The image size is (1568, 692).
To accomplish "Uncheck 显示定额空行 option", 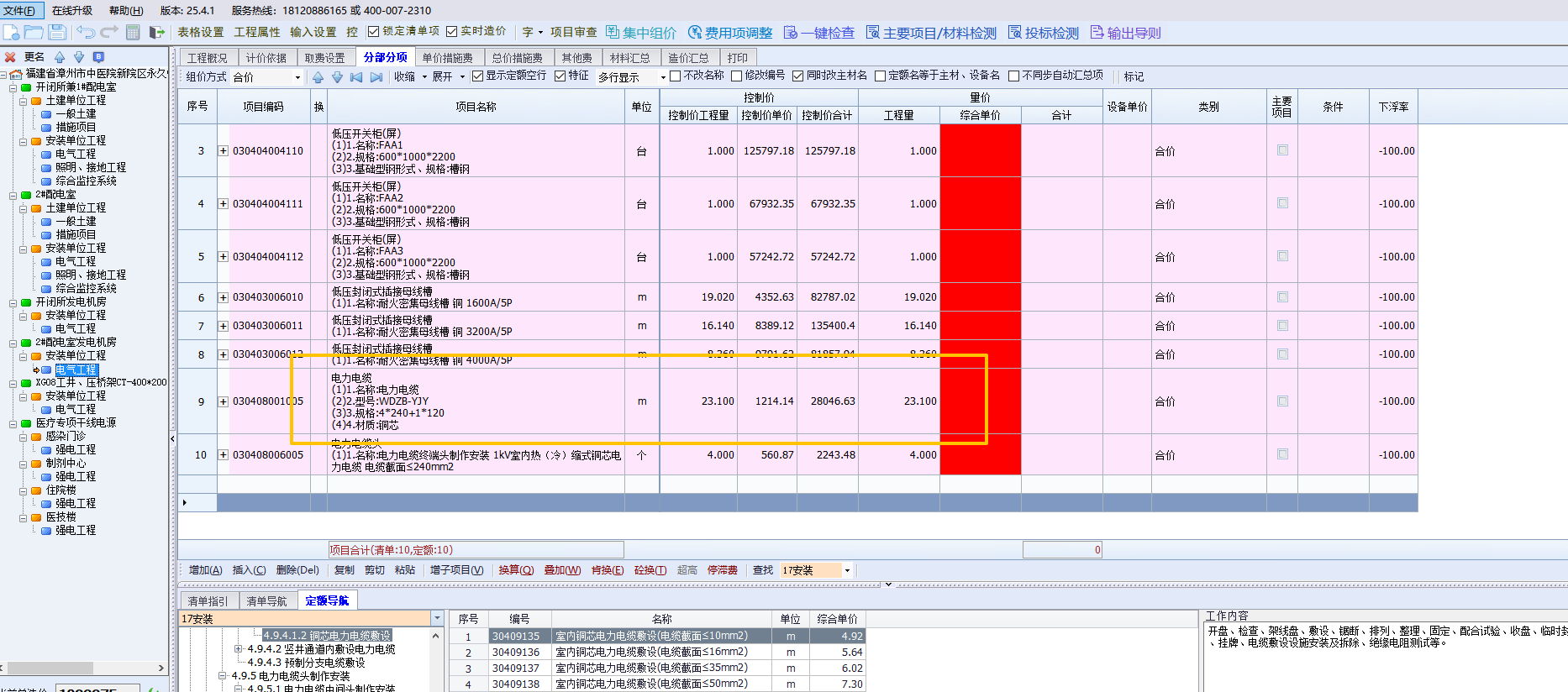I will [x=477, y=76].
